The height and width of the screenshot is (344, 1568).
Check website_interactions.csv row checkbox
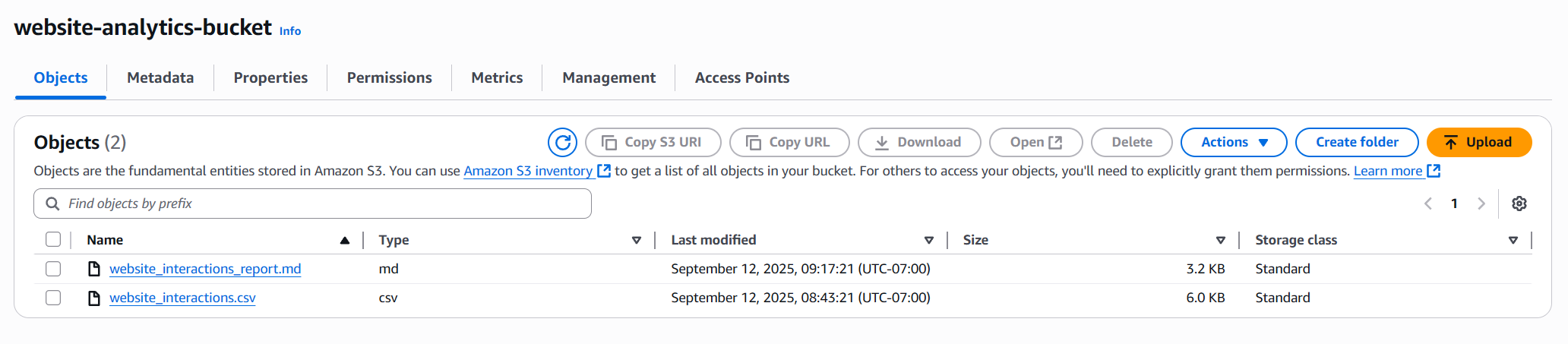[53, 298]
